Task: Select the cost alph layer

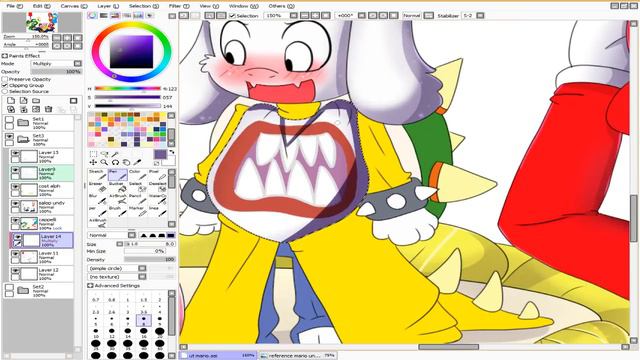Action: 41,190
